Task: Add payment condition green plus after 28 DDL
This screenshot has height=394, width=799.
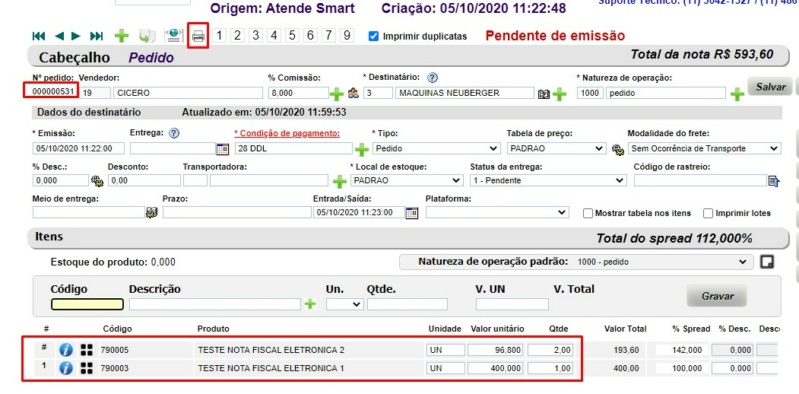Action: coord(361,149)
